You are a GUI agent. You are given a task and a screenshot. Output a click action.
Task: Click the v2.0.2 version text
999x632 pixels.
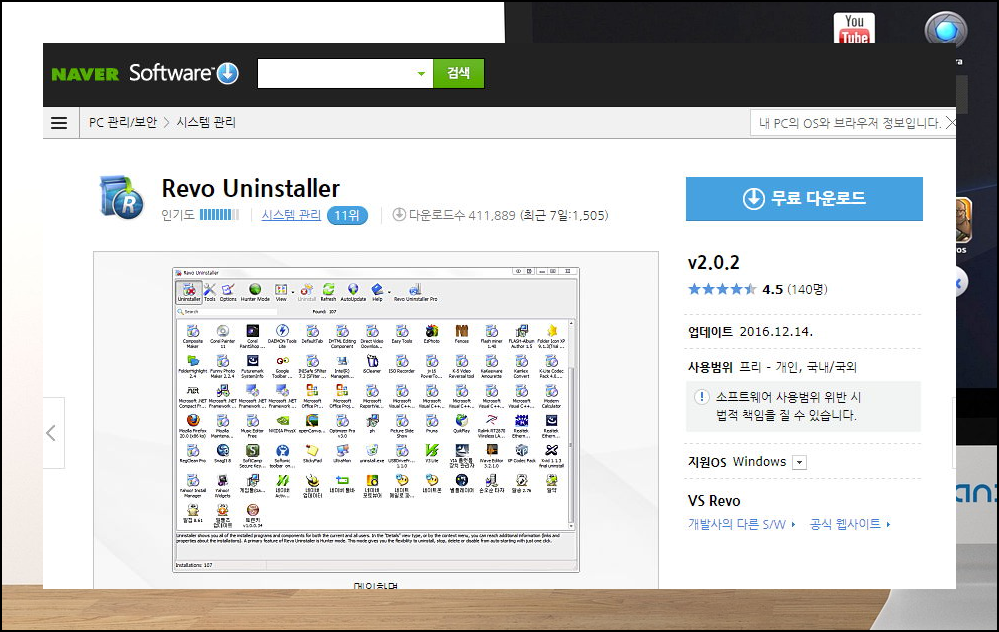[714, 262]
